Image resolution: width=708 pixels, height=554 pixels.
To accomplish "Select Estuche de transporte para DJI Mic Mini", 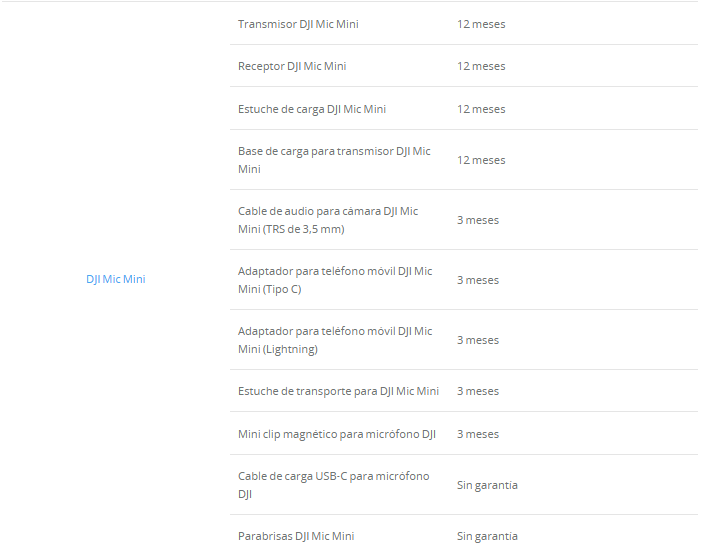I will coord(338,391).
